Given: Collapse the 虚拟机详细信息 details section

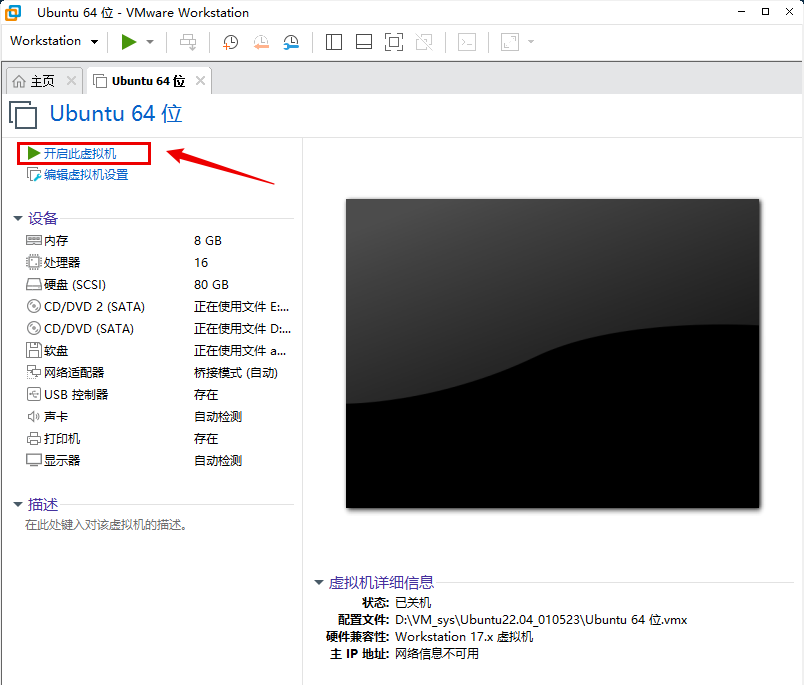Looking at the screenshot, I should (320, 583).
